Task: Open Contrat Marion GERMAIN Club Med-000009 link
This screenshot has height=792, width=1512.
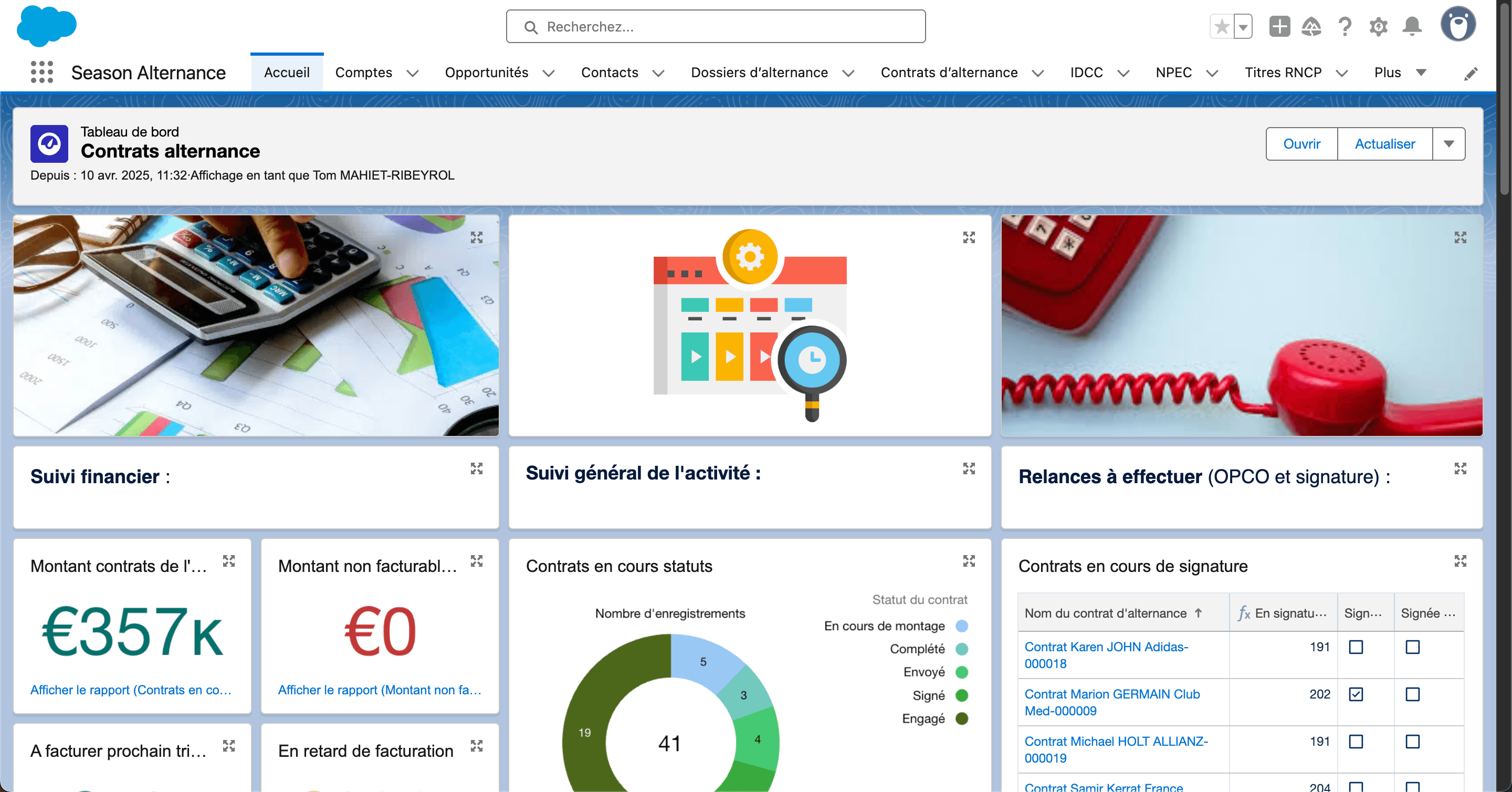Action: 1112,702
